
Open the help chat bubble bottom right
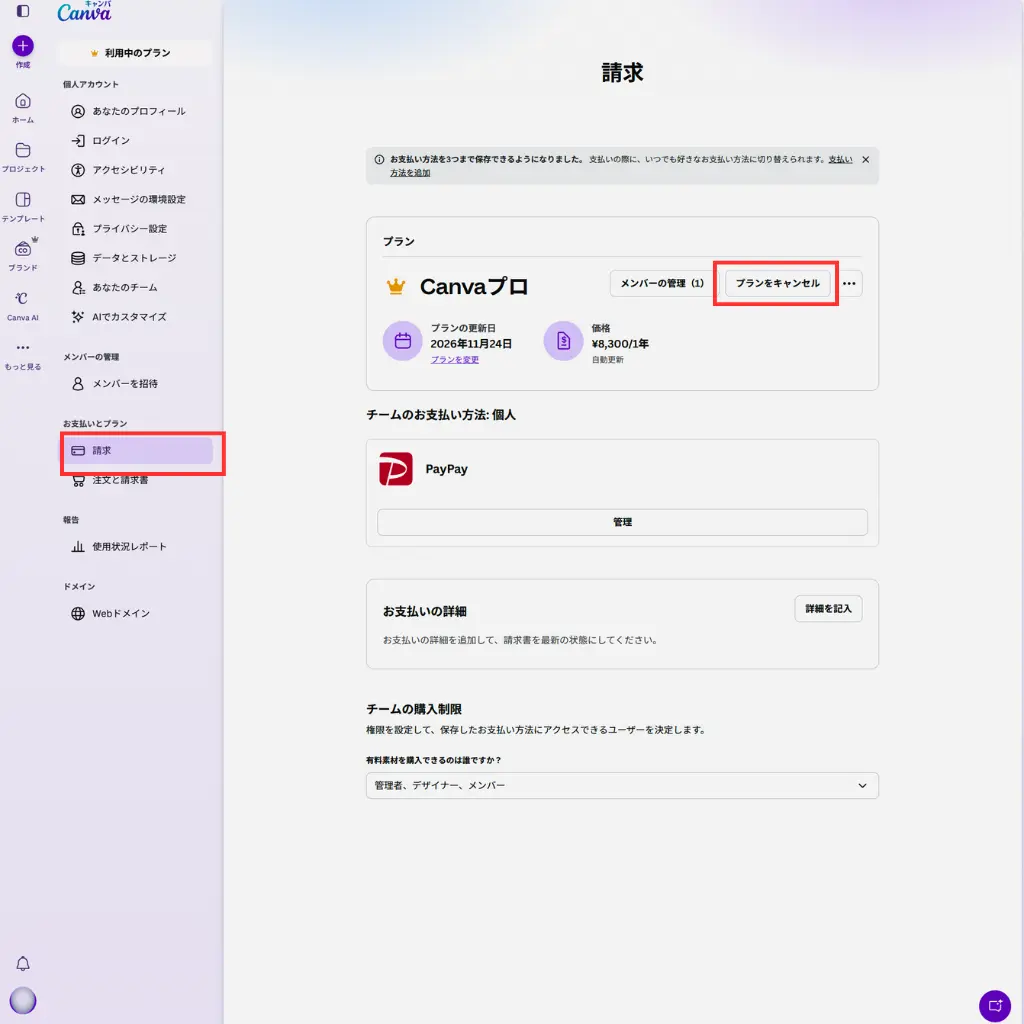pos(995,1006)
